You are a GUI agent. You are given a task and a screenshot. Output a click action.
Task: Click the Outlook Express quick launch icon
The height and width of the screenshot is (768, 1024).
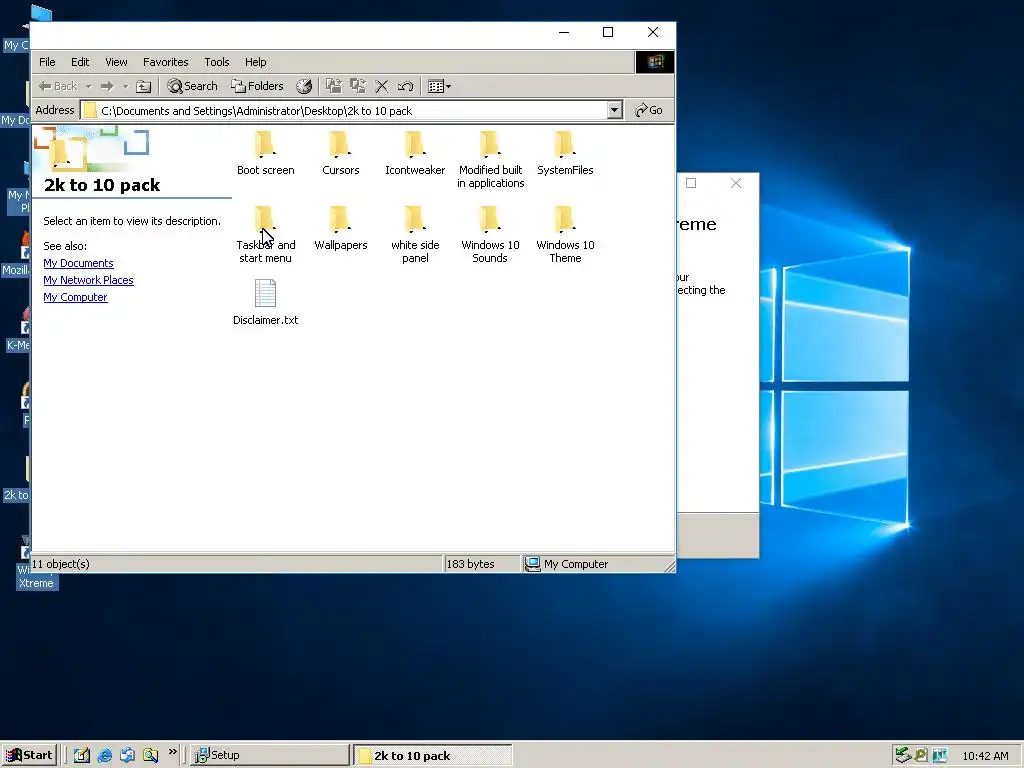(x=127, y=755)
